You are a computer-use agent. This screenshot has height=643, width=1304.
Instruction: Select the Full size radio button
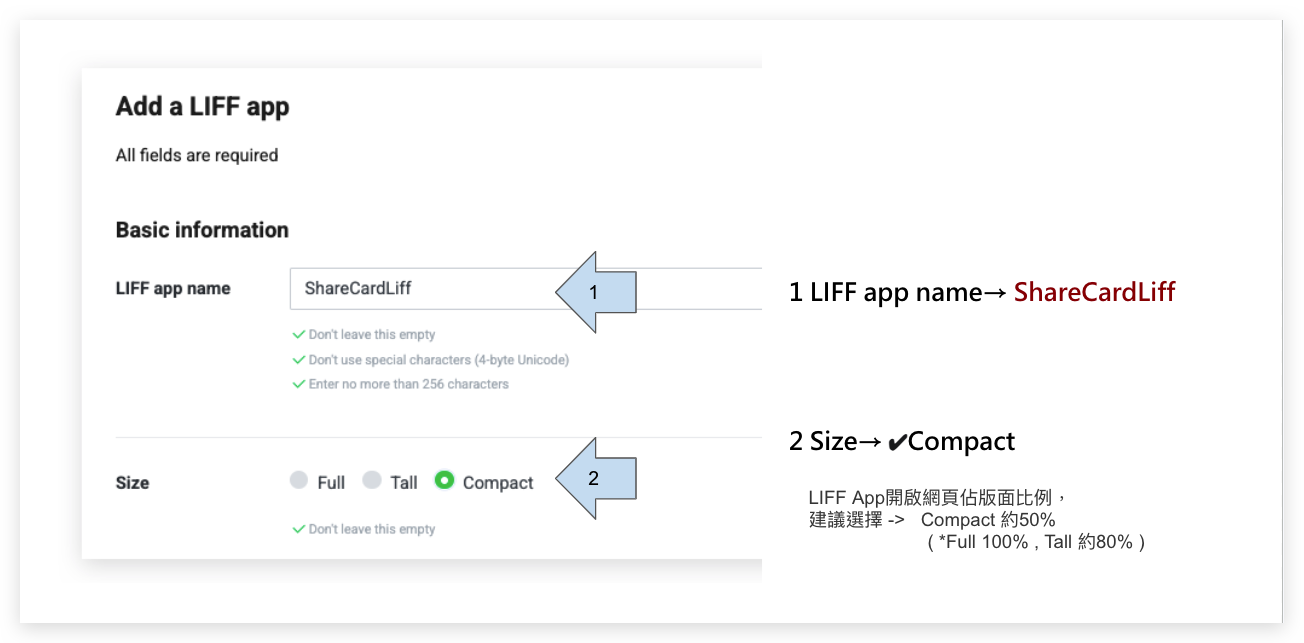point(299,481)
